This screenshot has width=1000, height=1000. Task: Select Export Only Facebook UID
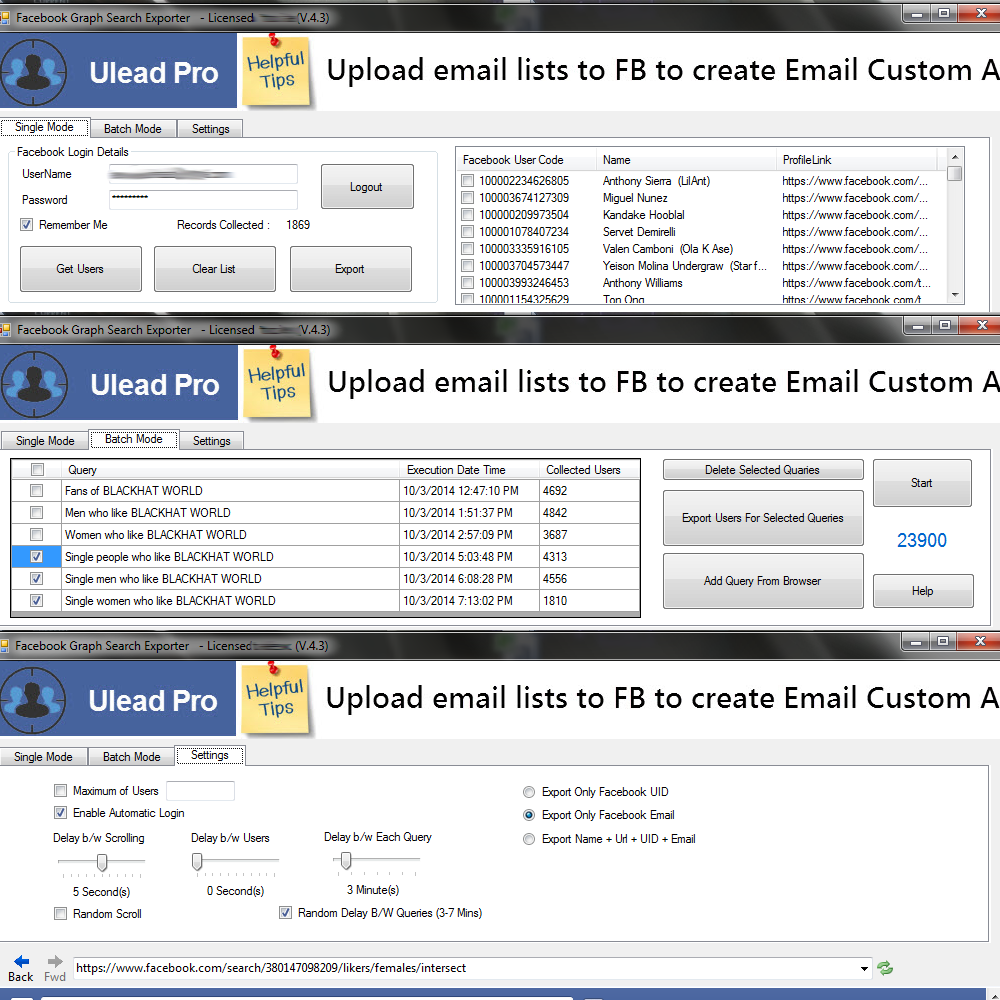click(529, 792)
